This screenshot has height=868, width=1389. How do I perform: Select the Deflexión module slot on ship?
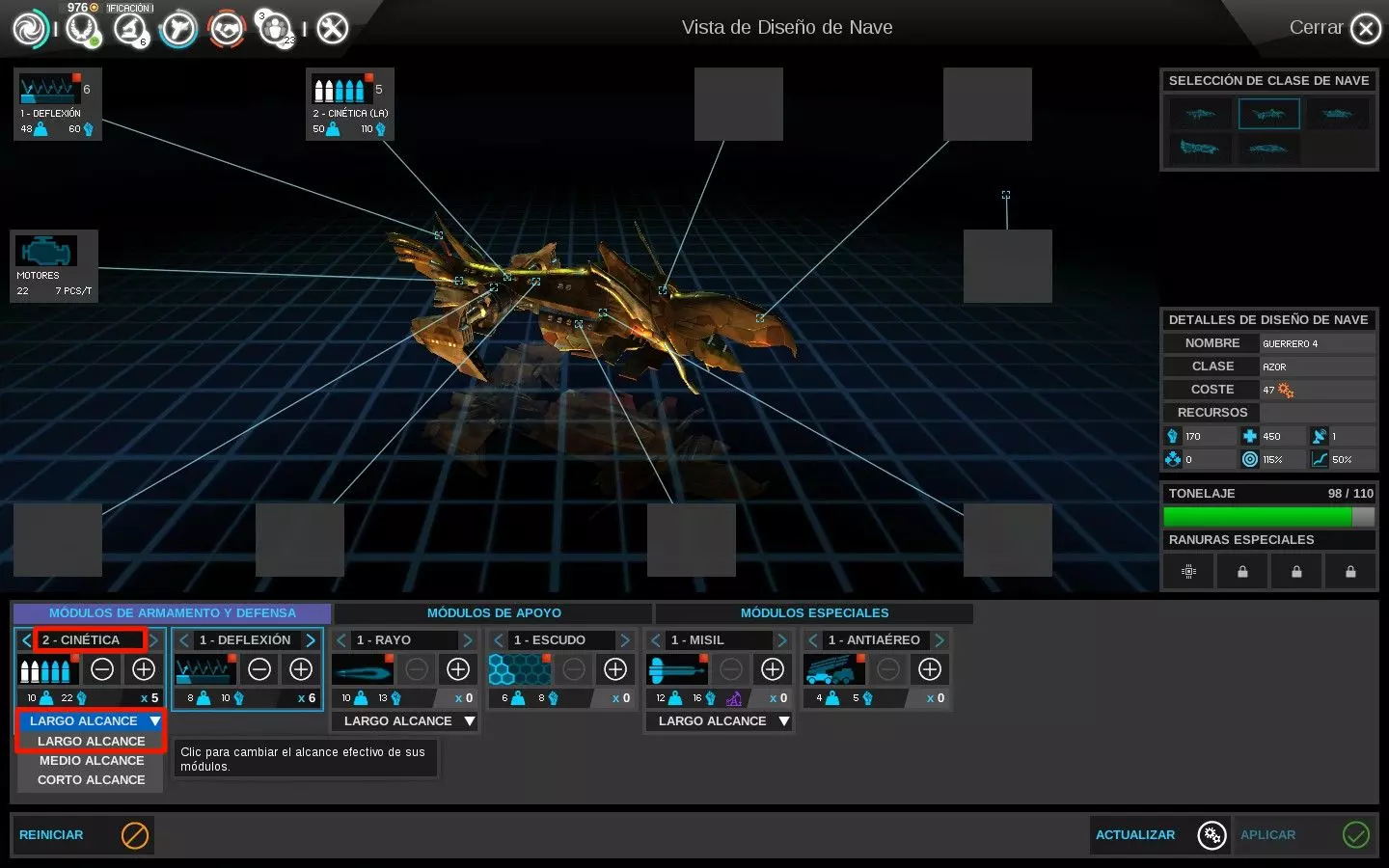tap(58, 104)
